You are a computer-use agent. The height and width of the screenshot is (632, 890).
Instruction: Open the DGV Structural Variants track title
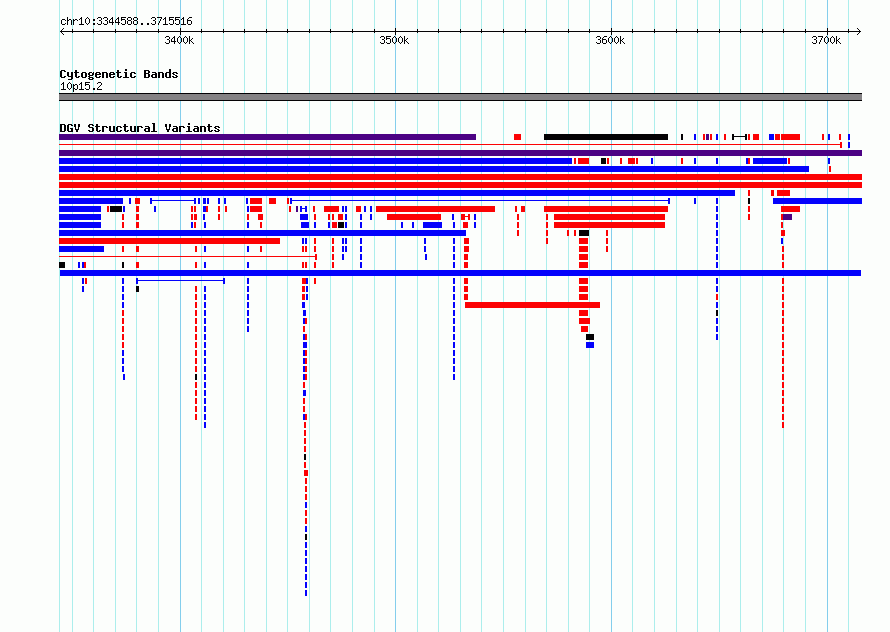(140, 128)
